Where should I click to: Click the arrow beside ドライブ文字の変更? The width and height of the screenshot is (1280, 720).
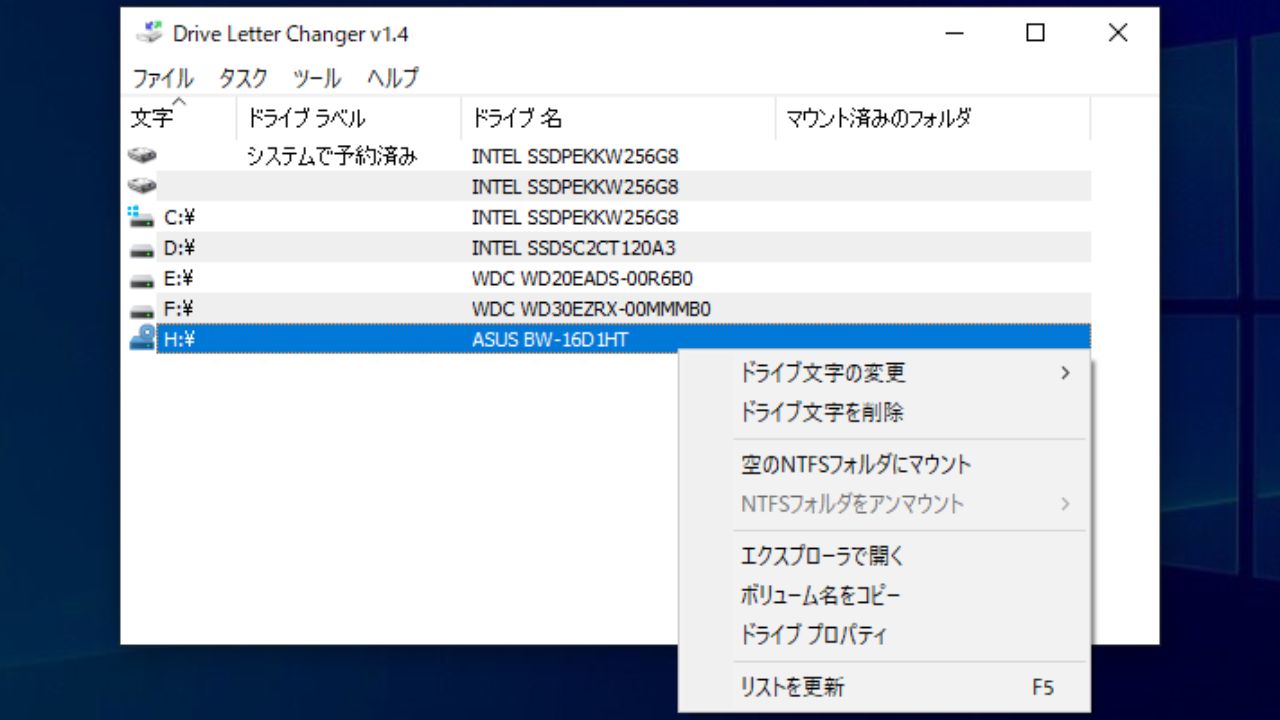(1065, 373)
